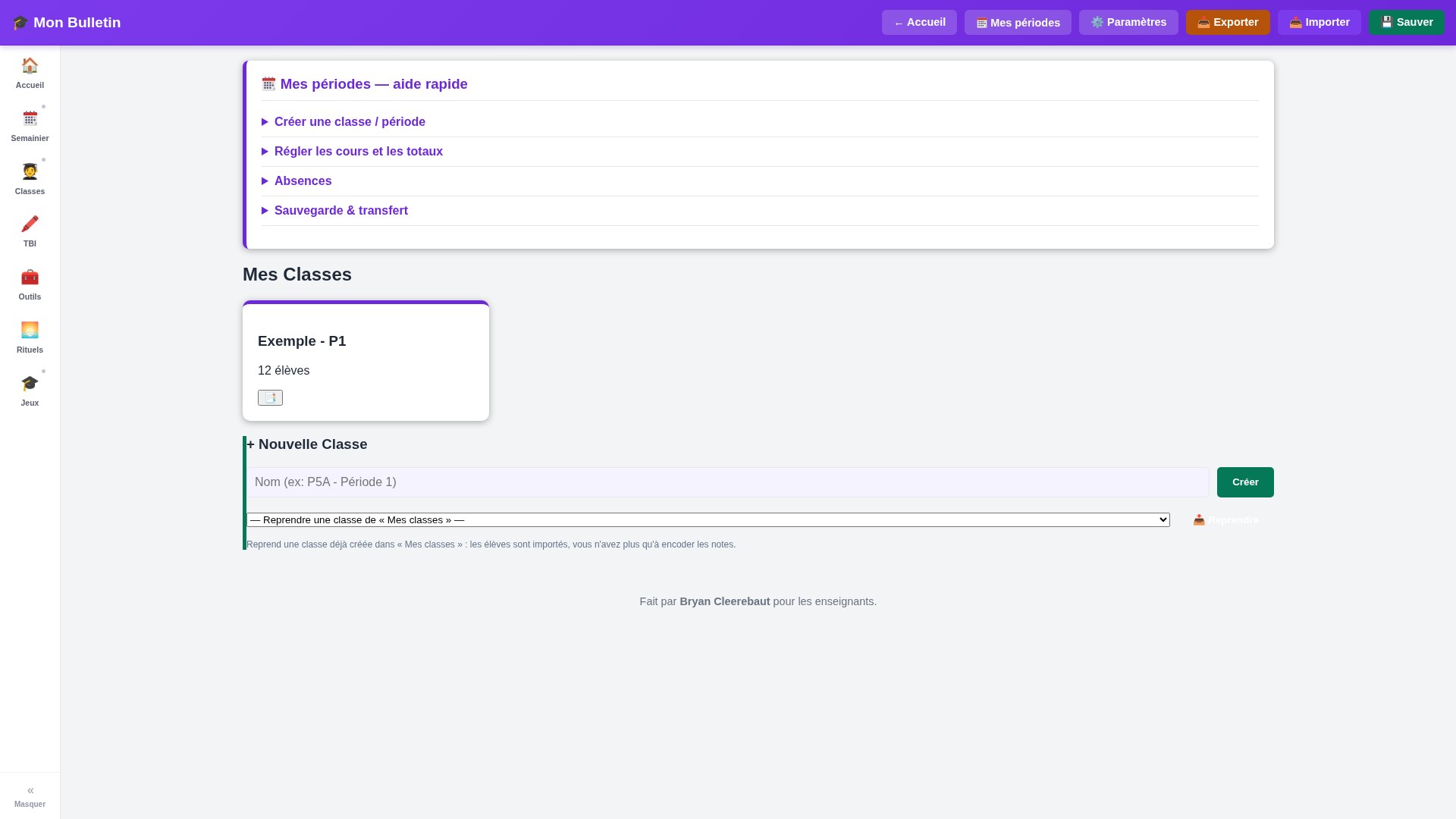1456x819 pixels.
Task: Click the orange Exporter button
Action: pyautogui.click(x=1228, y=22)
